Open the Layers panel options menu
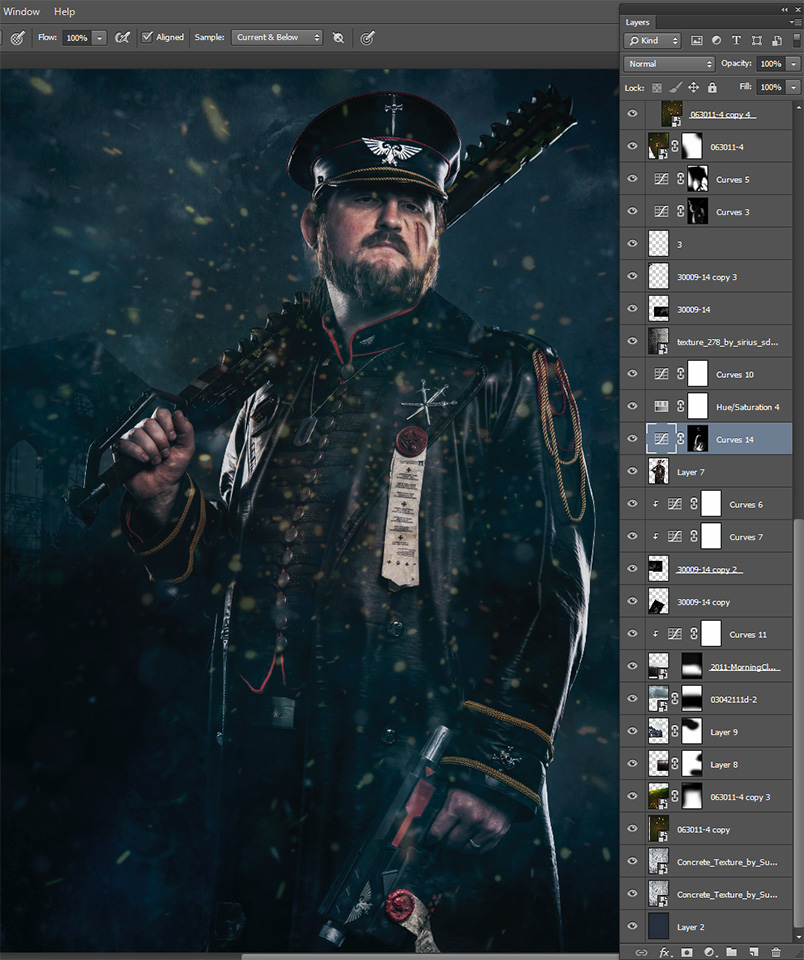The width and height of the screenshot is (804, 960). click(x=795, y=21)
